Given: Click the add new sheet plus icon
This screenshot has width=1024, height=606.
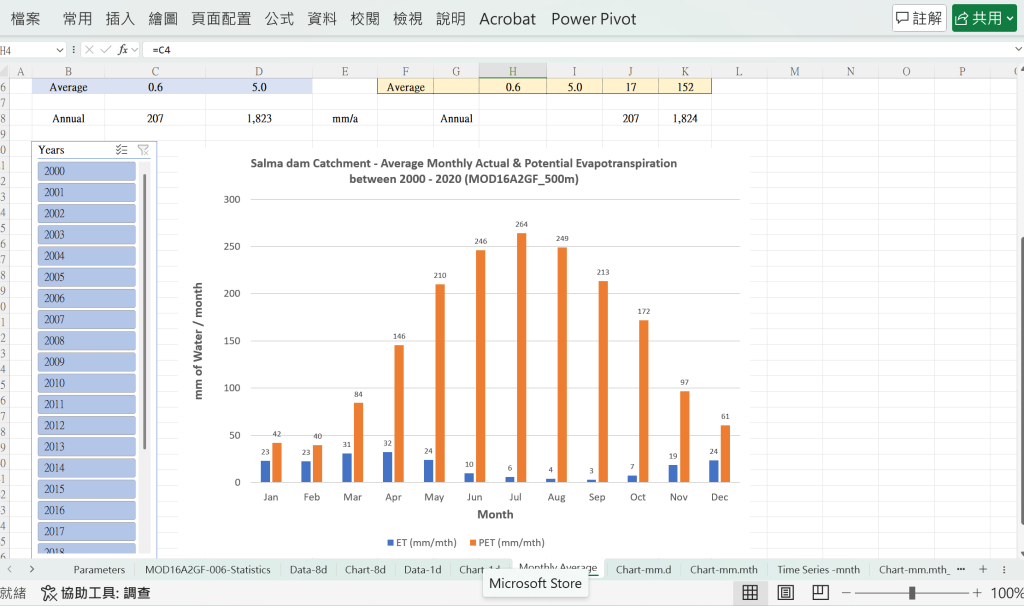Looking at the screenshot, I should (983, 569).
